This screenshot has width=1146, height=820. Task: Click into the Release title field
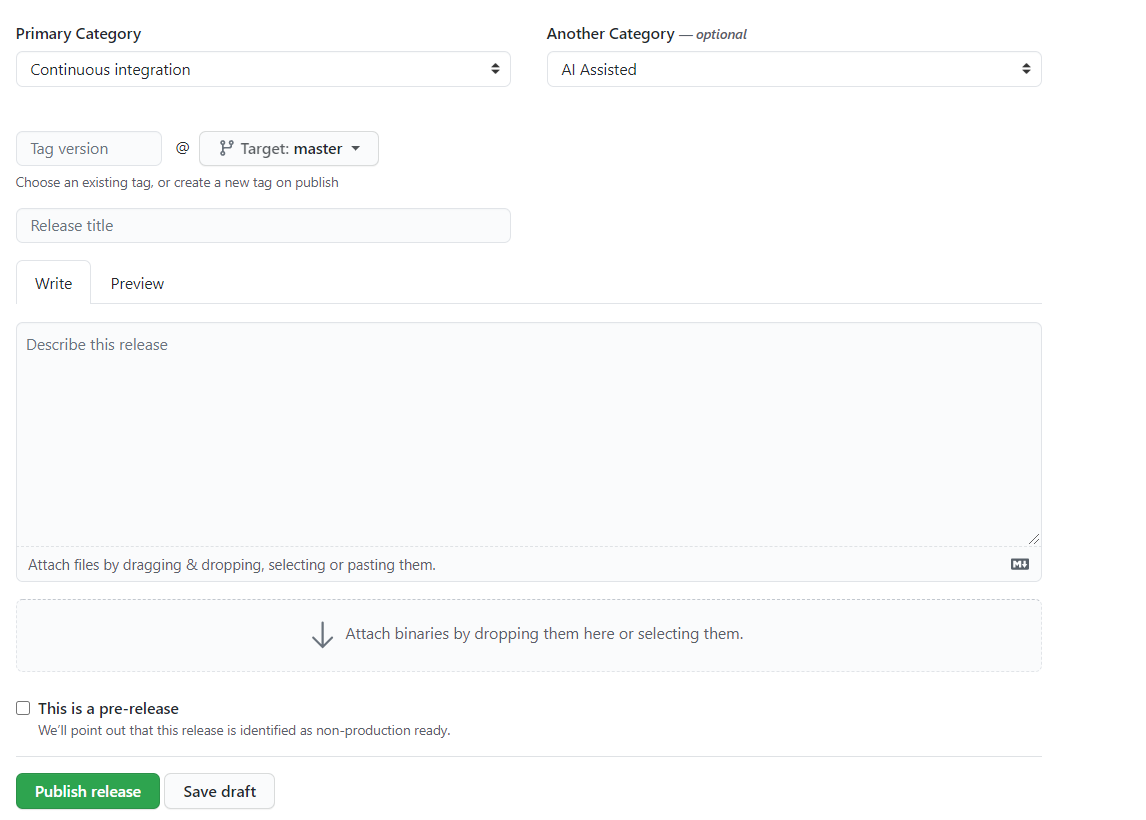(263, 226)
